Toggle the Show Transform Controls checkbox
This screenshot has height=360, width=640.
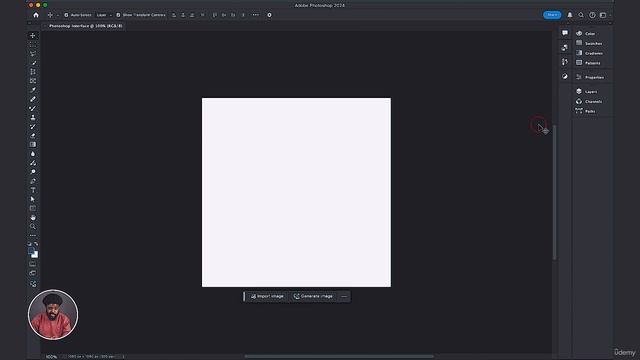(118, 15)
